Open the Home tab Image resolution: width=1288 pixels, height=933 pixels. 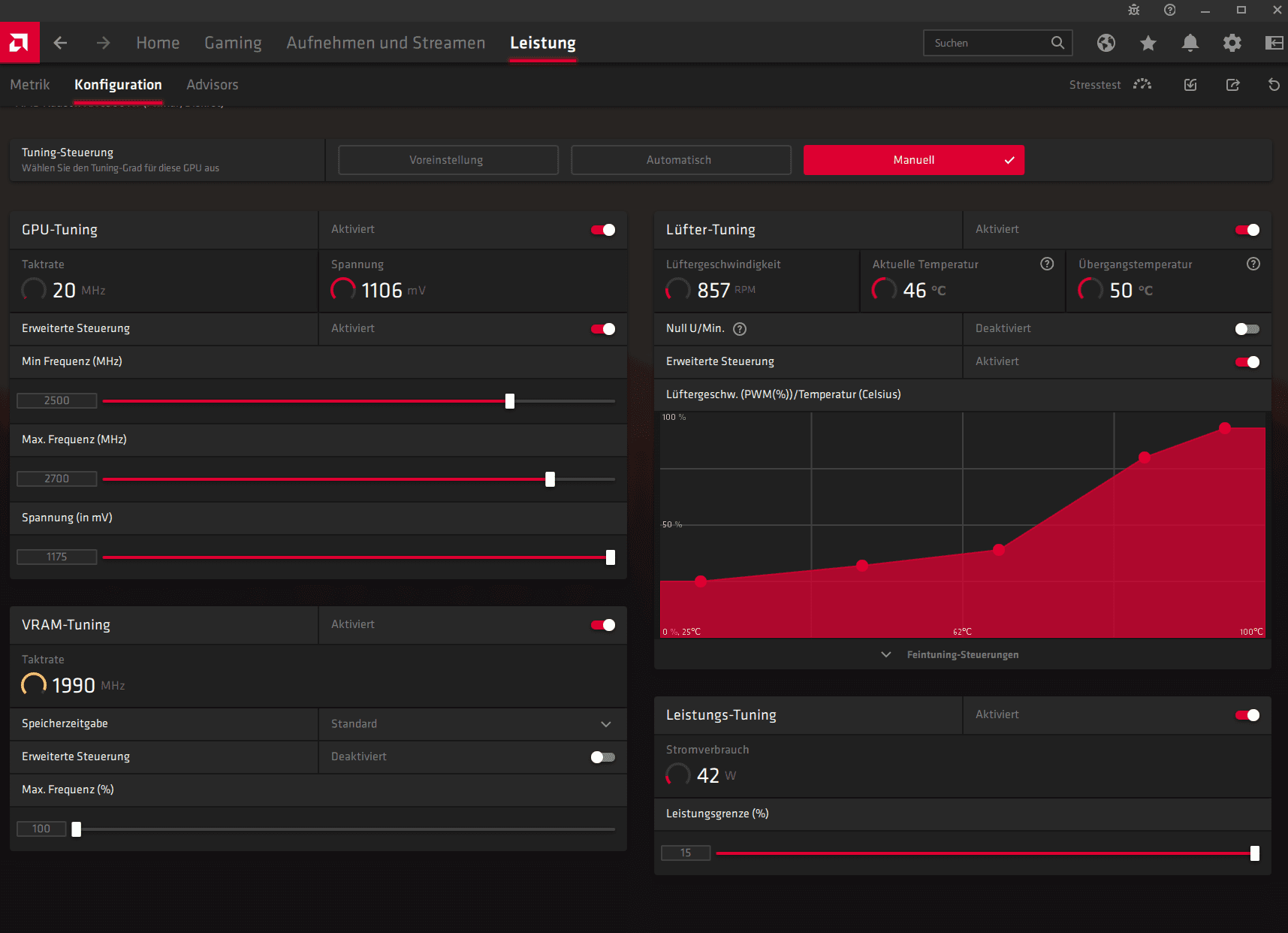pos(158,43)
